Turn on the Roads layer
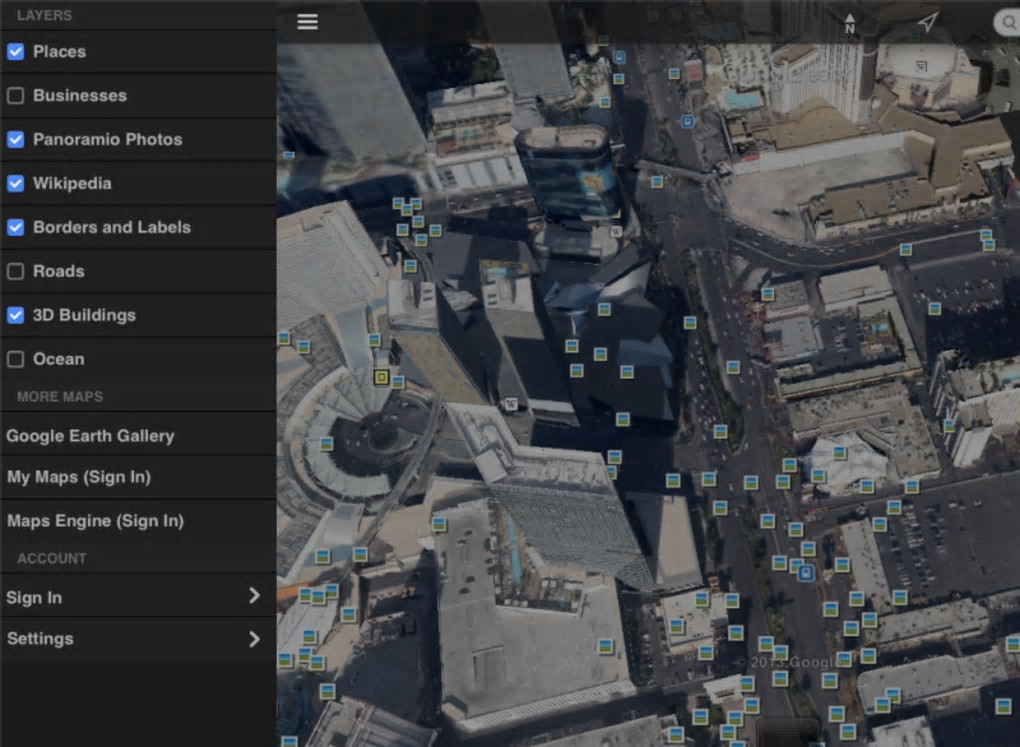The width and height of the screenshot is (1020, 747). (16, 271)
